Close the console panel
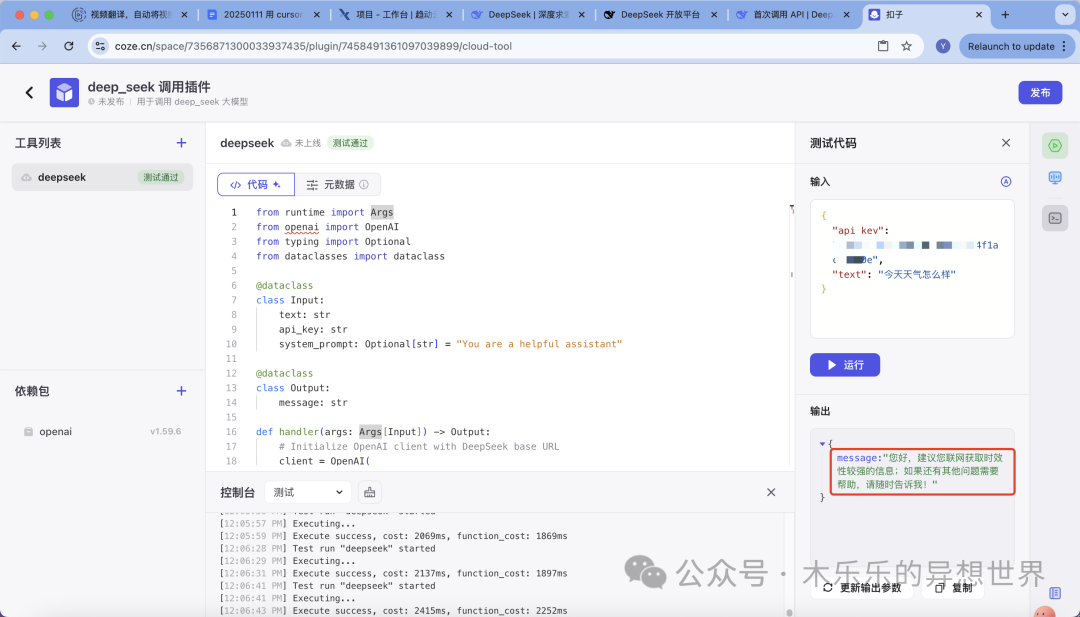1080x617 pixels. pos(771,492)
